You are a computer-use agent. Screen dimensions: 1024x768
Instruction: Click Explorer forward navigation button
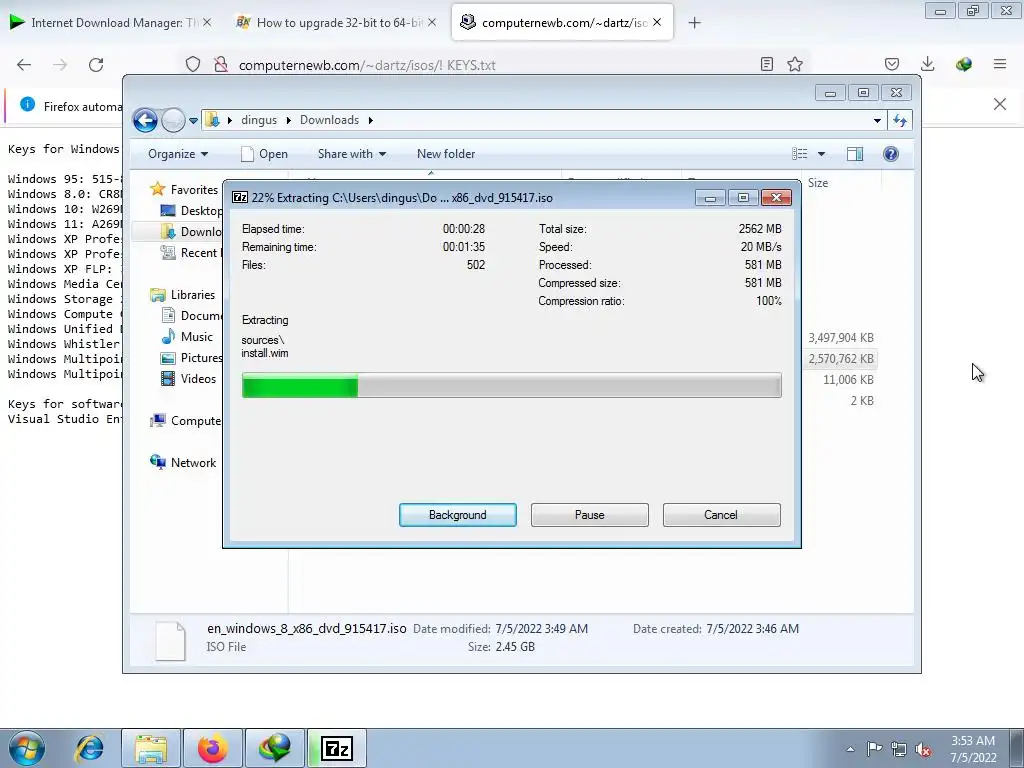(x=173, y=120)
